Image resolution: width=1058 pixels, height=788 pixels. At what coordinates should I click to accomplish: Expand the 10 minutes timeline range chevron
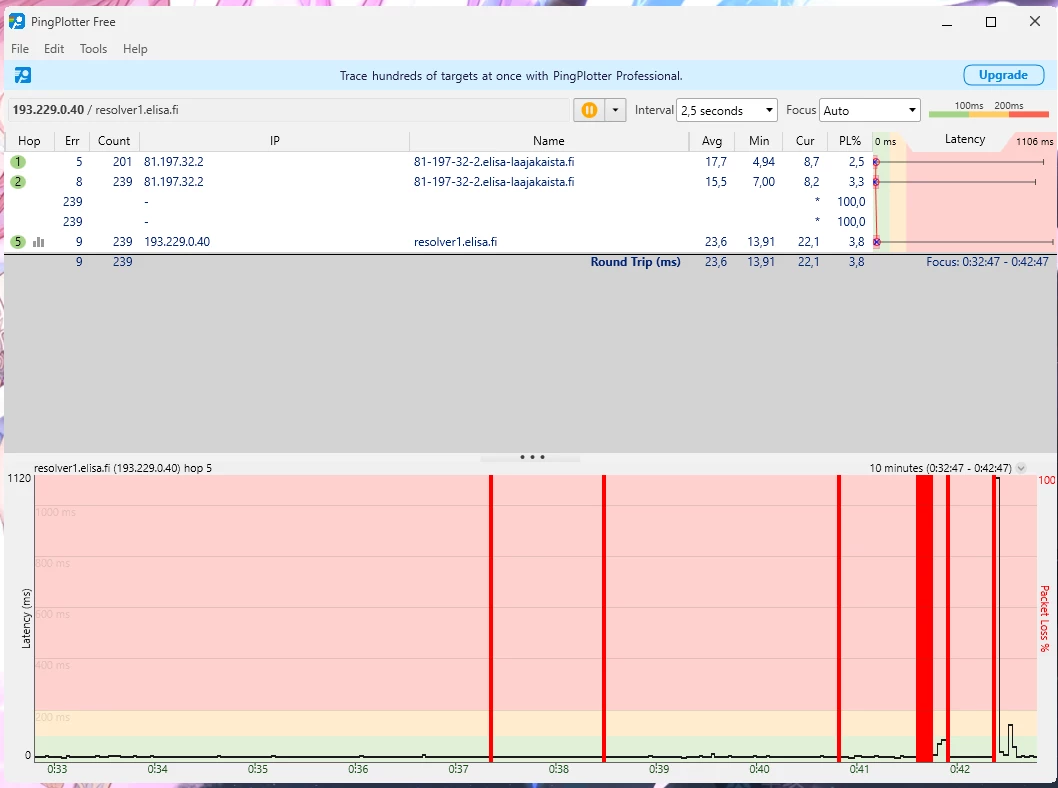[1021, 468]
